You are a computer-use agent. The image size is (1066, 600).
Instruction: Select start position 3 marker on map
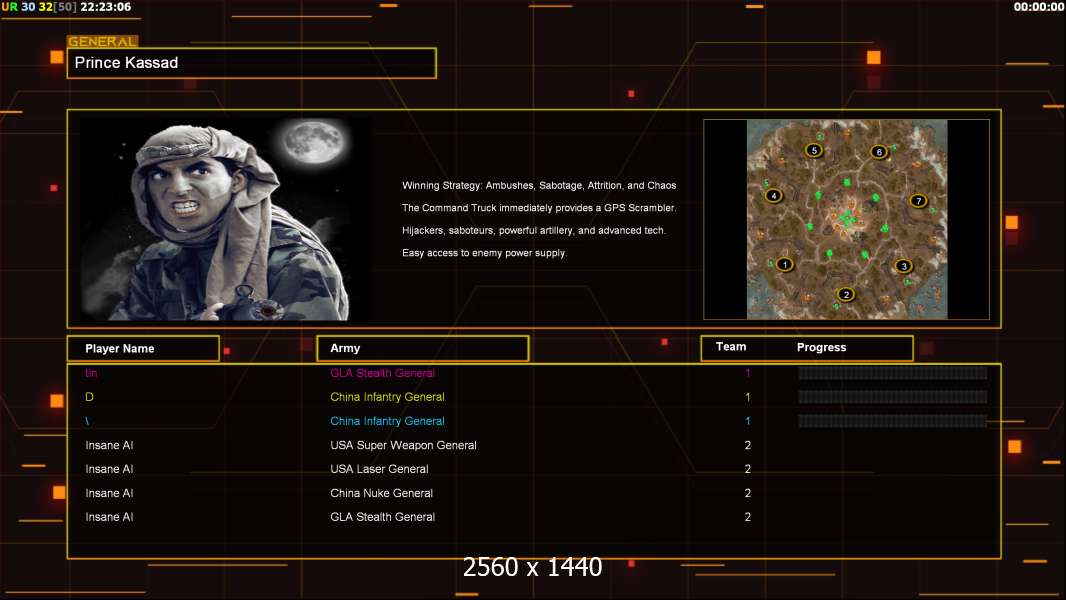[904, 266]
